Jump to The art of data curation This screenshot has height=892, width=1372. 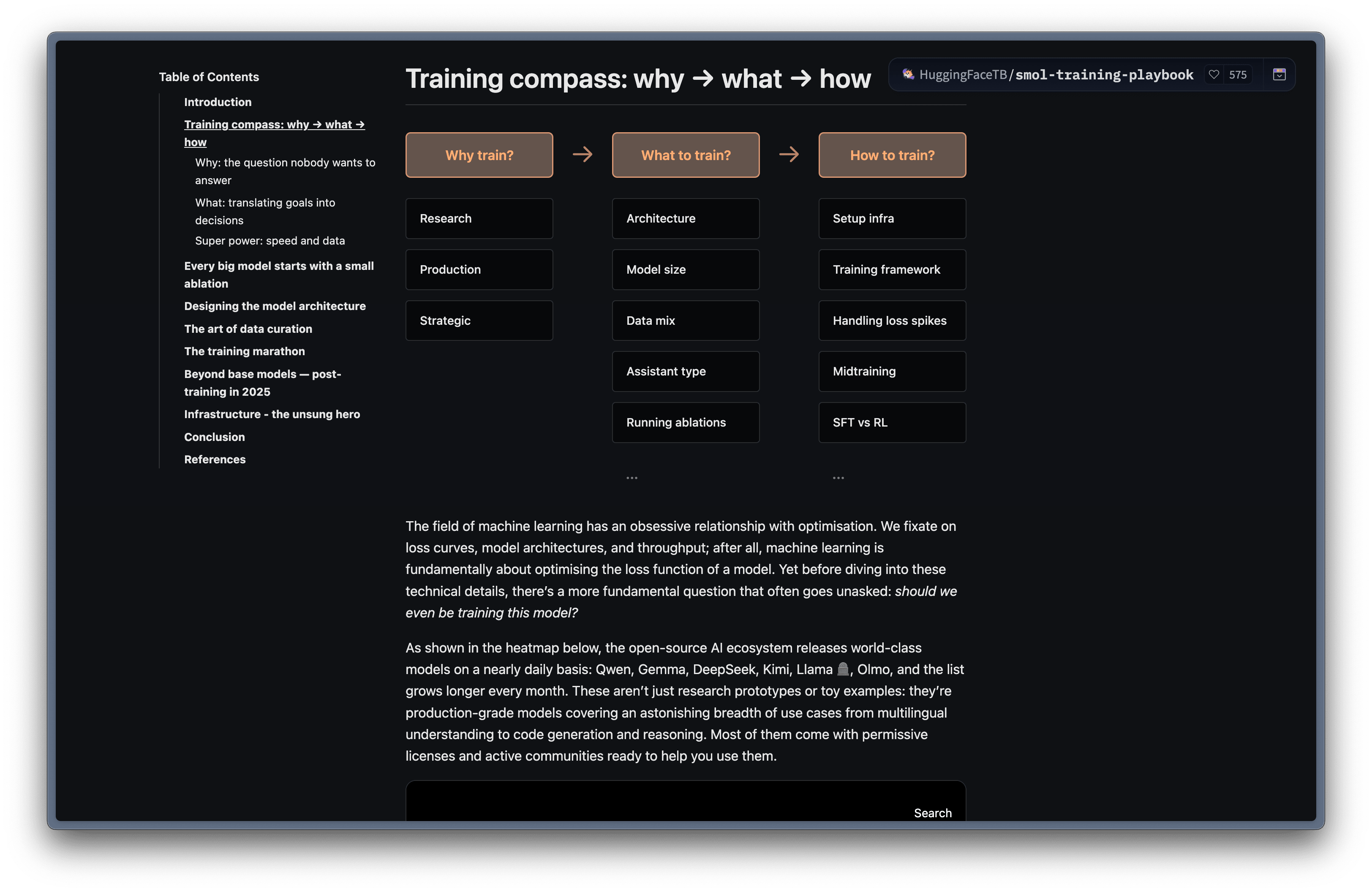[x=248, y=329]
